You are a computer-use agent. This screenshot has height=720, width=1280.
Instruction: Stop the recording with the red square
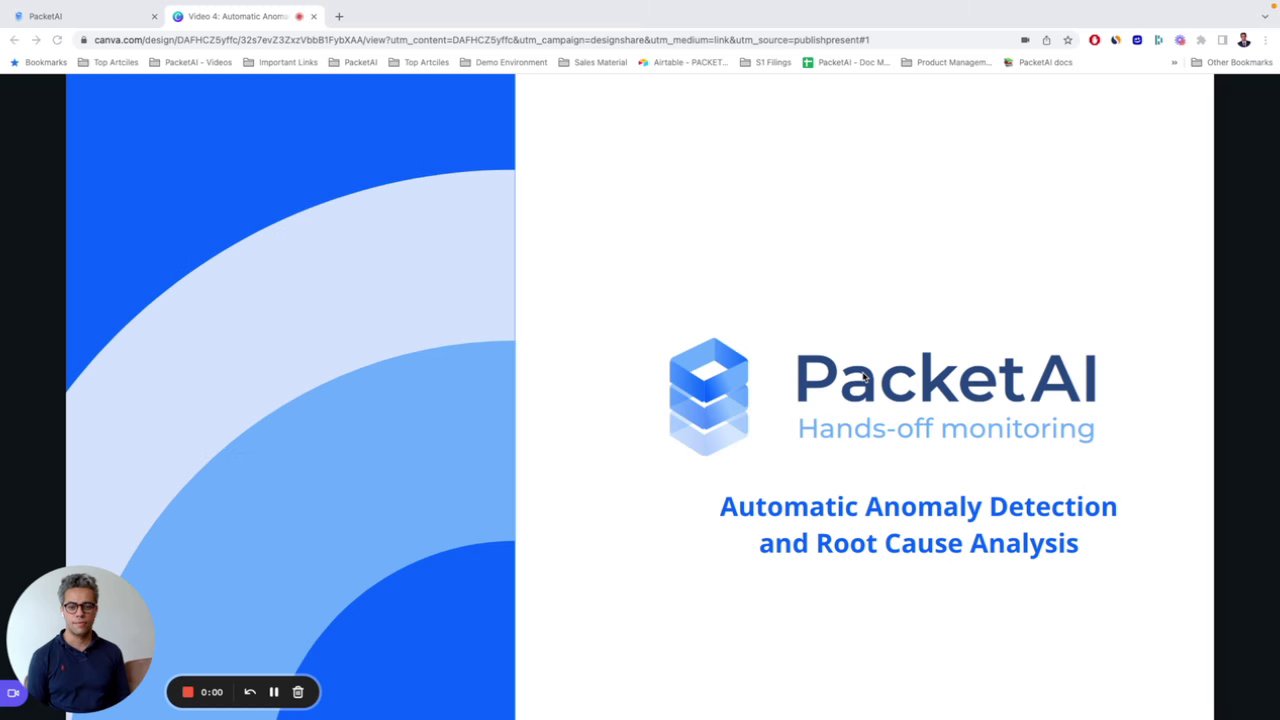(187, 692)
